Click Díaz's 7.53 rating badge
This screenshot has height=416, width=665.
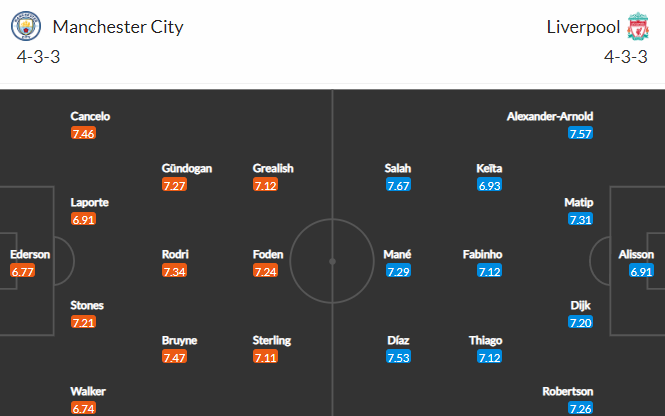[398, 357]
